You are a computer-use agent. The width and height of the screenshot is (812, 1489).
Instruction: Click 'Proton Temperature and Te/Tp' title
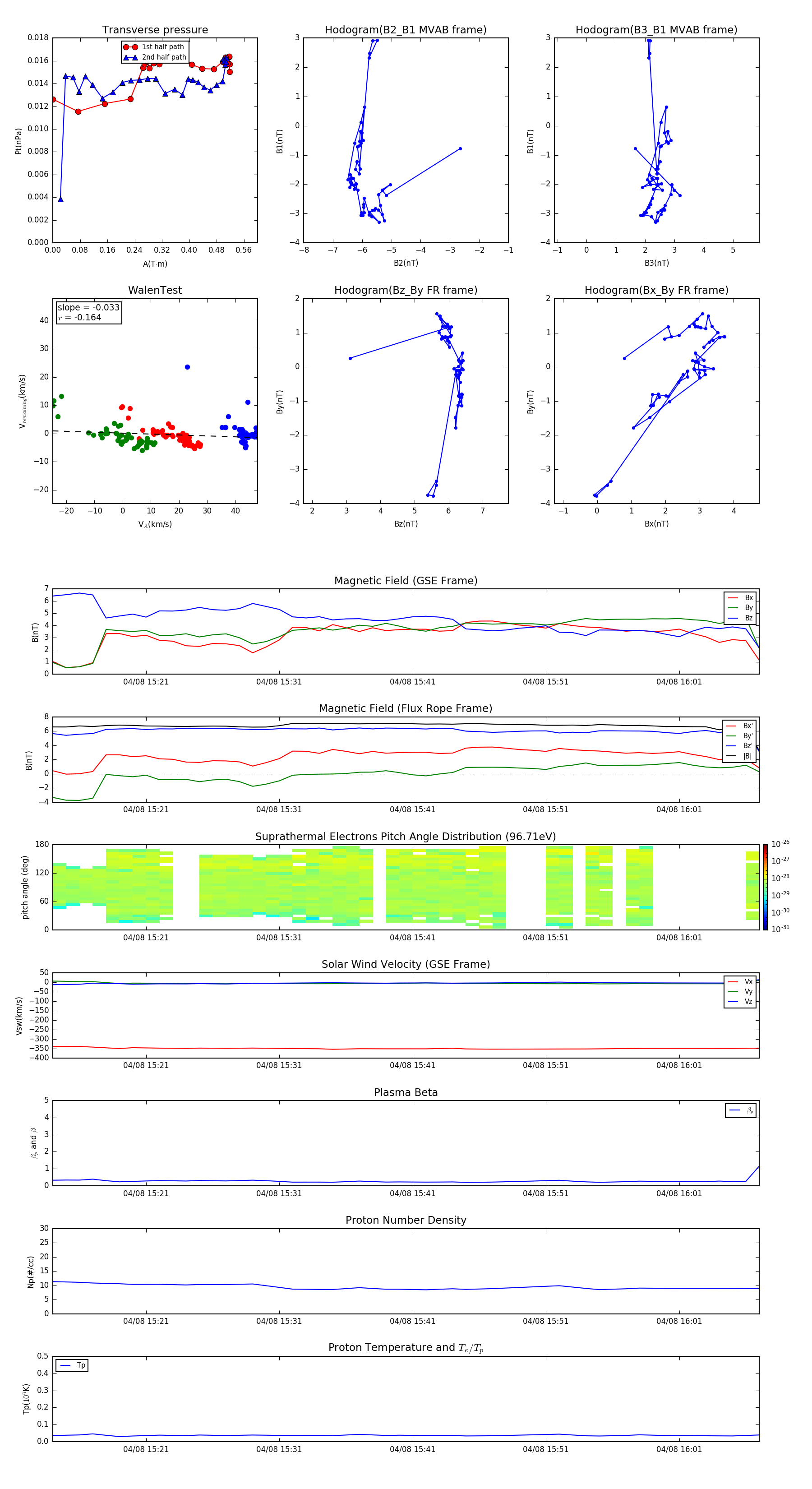(406, 1348)
